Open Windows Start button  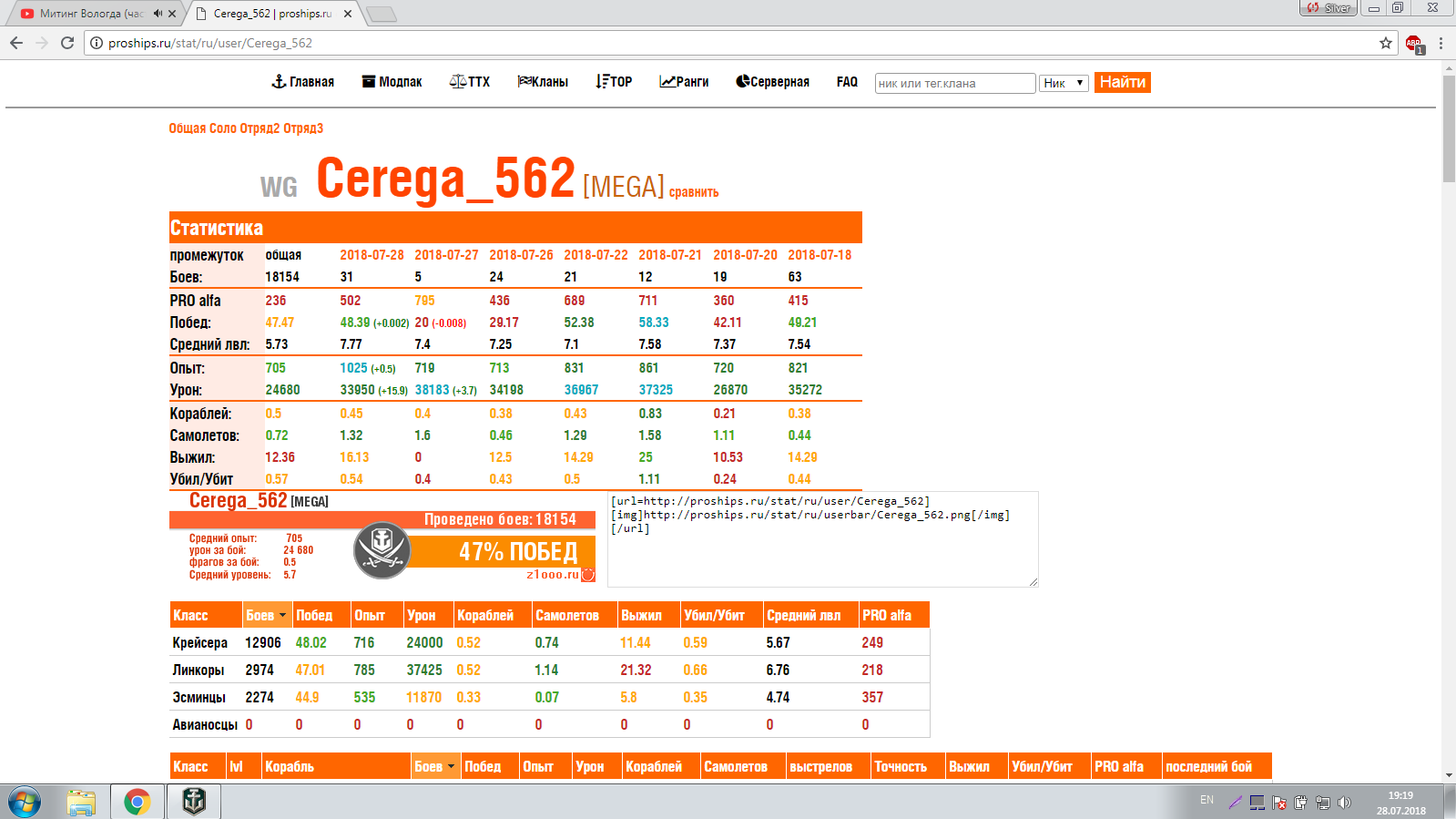(x=25, y=803)
